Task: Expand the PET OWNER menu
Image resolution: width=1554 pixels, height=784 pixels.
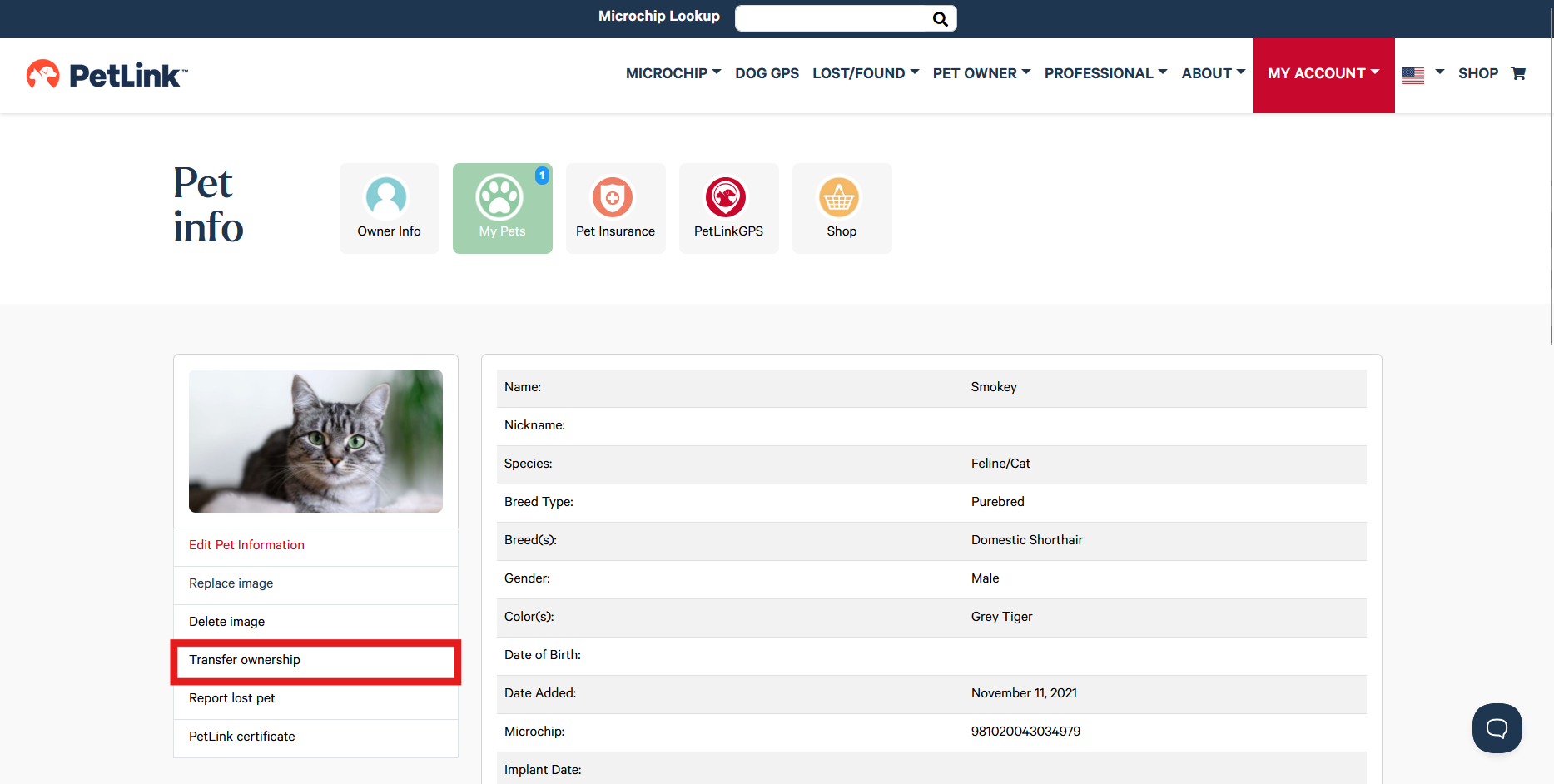Action: click(x=982, y=73)
